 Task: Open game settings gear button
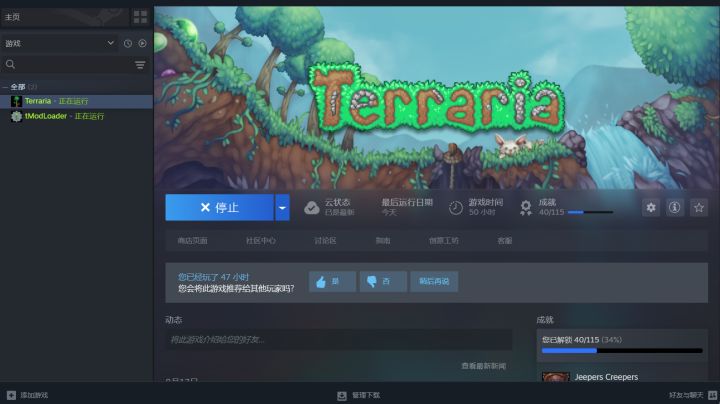651,208
